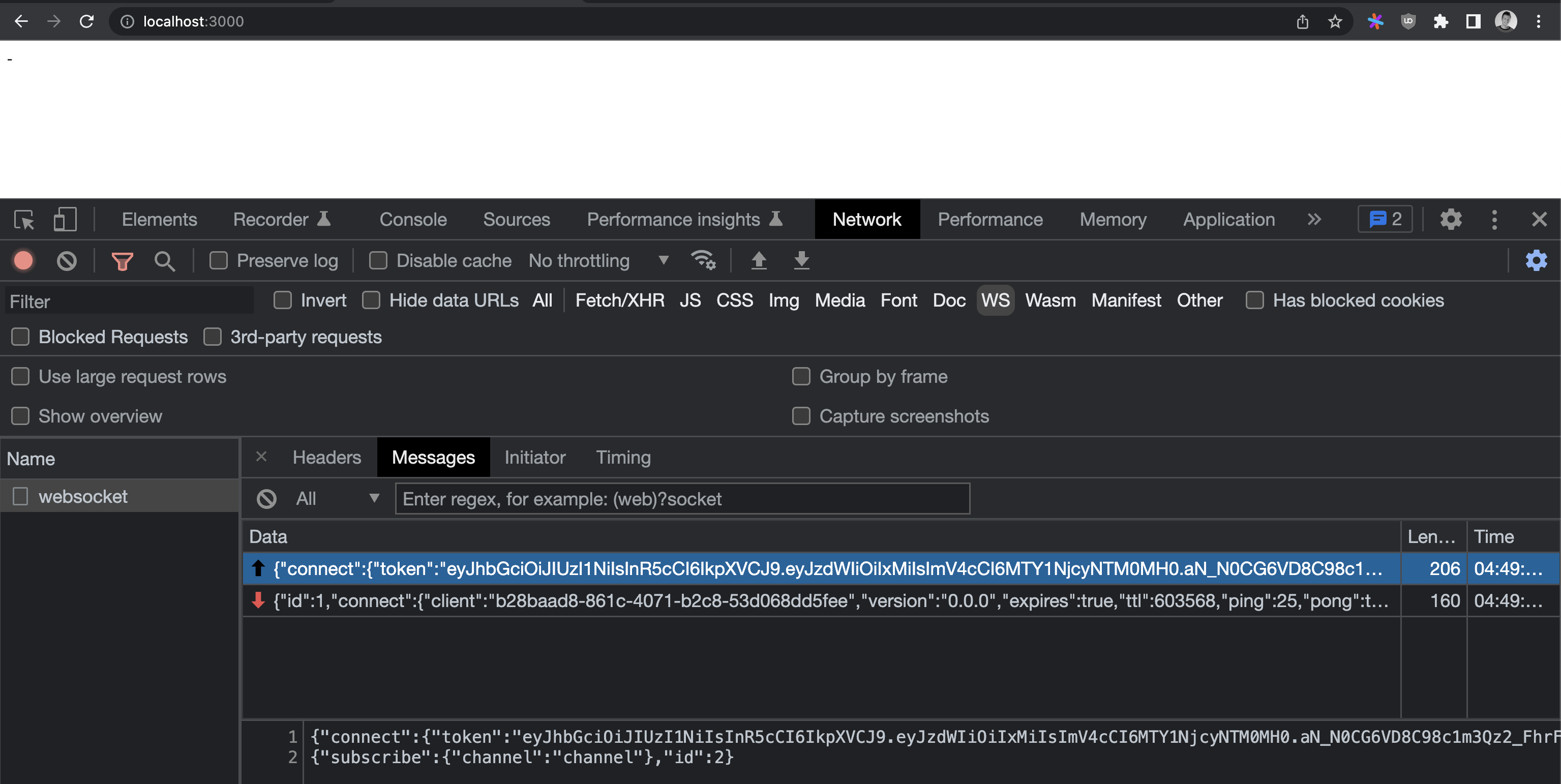Export HAR file with download arrow
This screenshot has width=1561, height=784.
[801, 260]
